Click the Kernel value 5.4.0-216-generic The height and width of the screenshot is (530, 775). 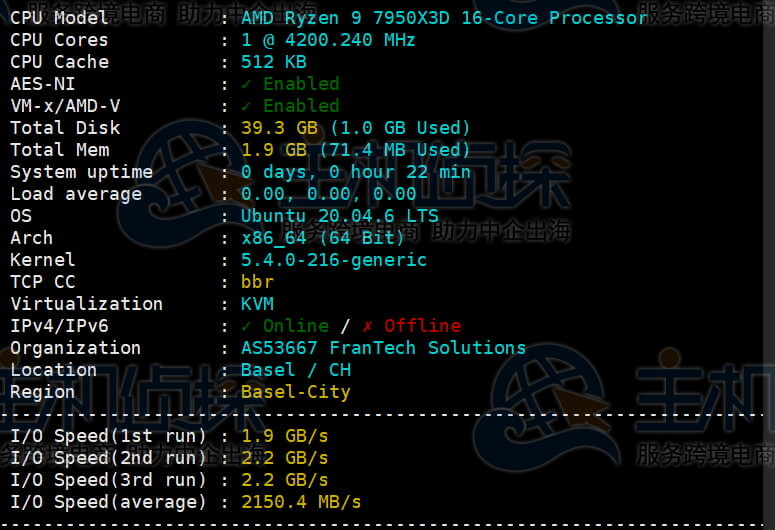click(334, 260)
